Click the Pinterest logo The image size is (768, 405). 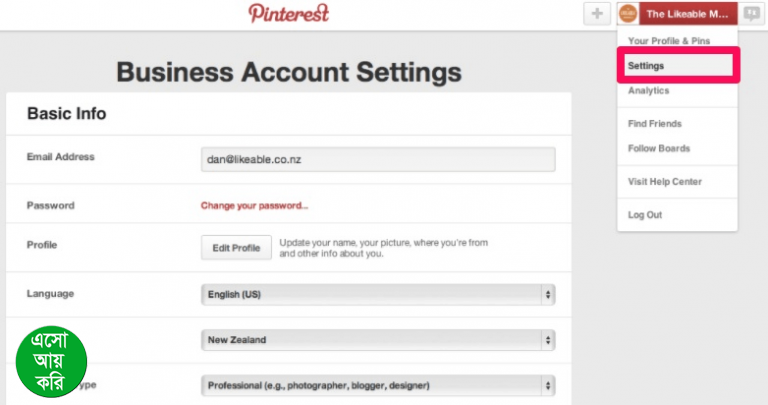coord(288,13)
